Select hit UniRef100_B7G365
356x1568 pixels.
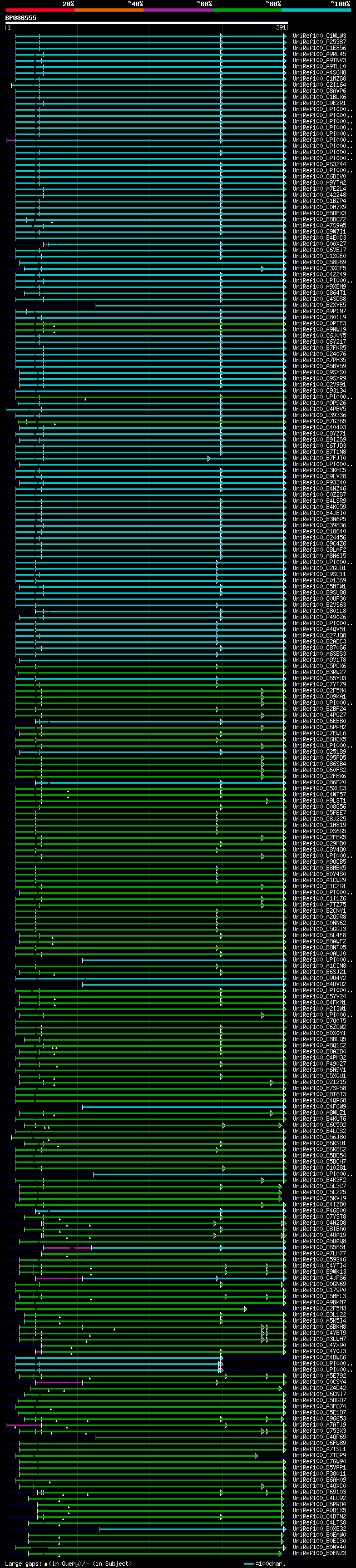pos(319,421)
